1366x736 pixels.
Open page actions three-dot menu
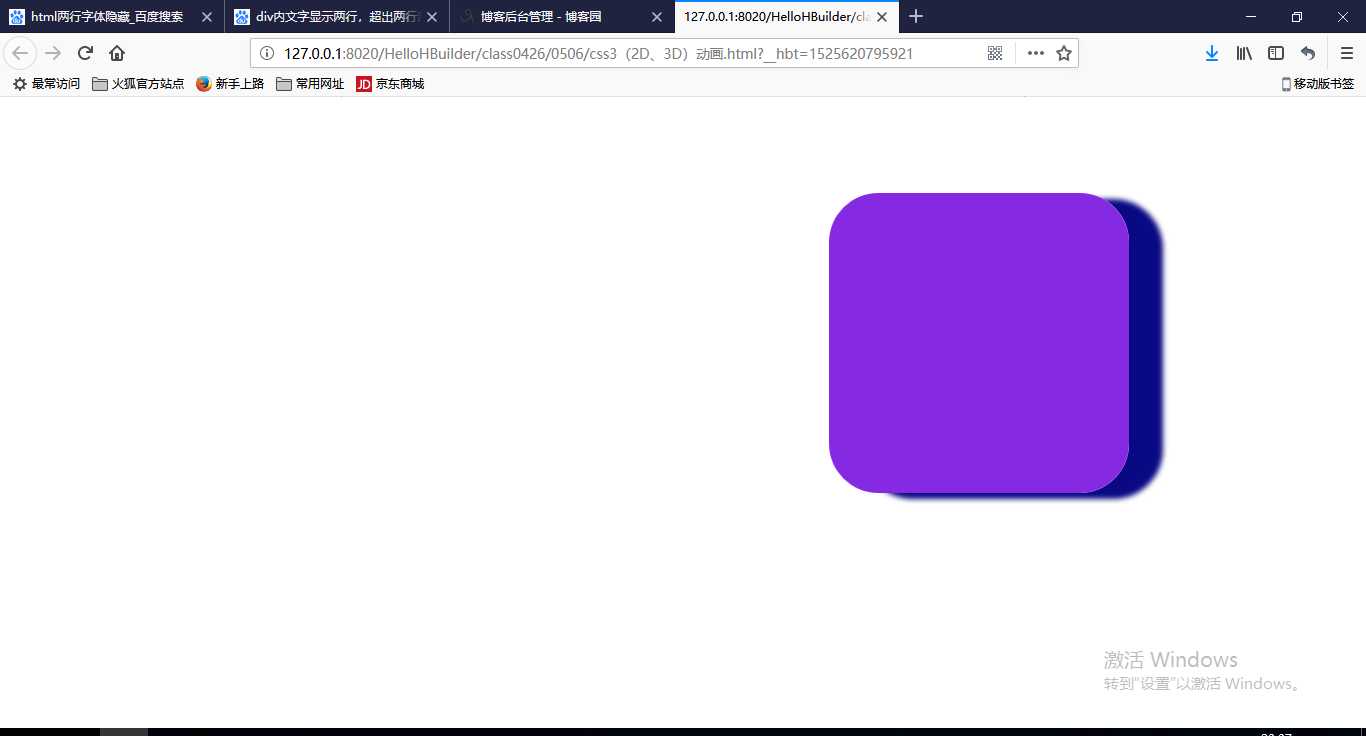[1036, 53]
